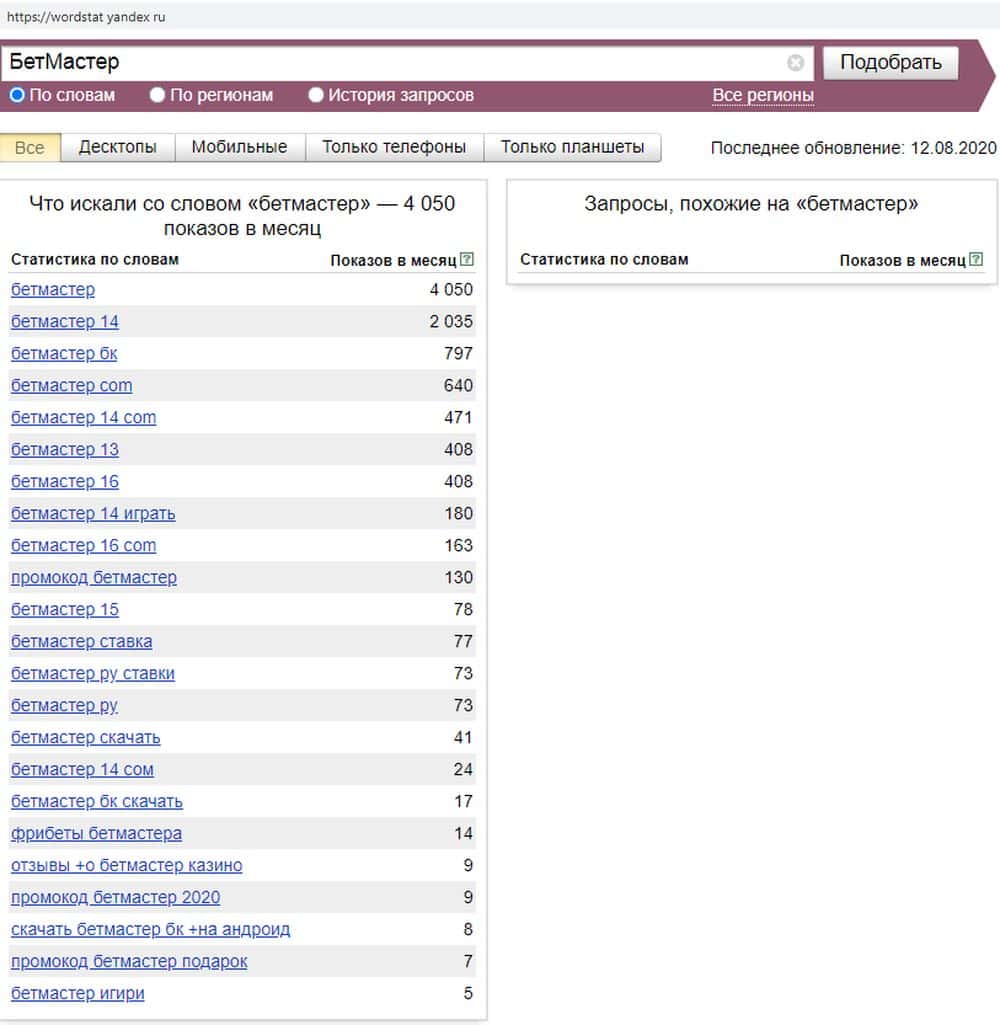1000x1025 pixels.
Task: Click the '797' monthly shows value
Action: pos(458,354)
